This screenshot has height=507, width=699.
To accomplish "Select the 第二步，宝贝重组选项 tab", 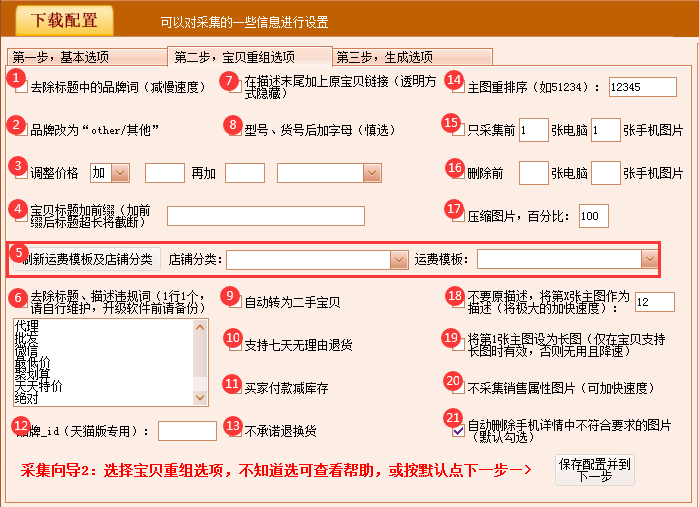I will (250, 57).
